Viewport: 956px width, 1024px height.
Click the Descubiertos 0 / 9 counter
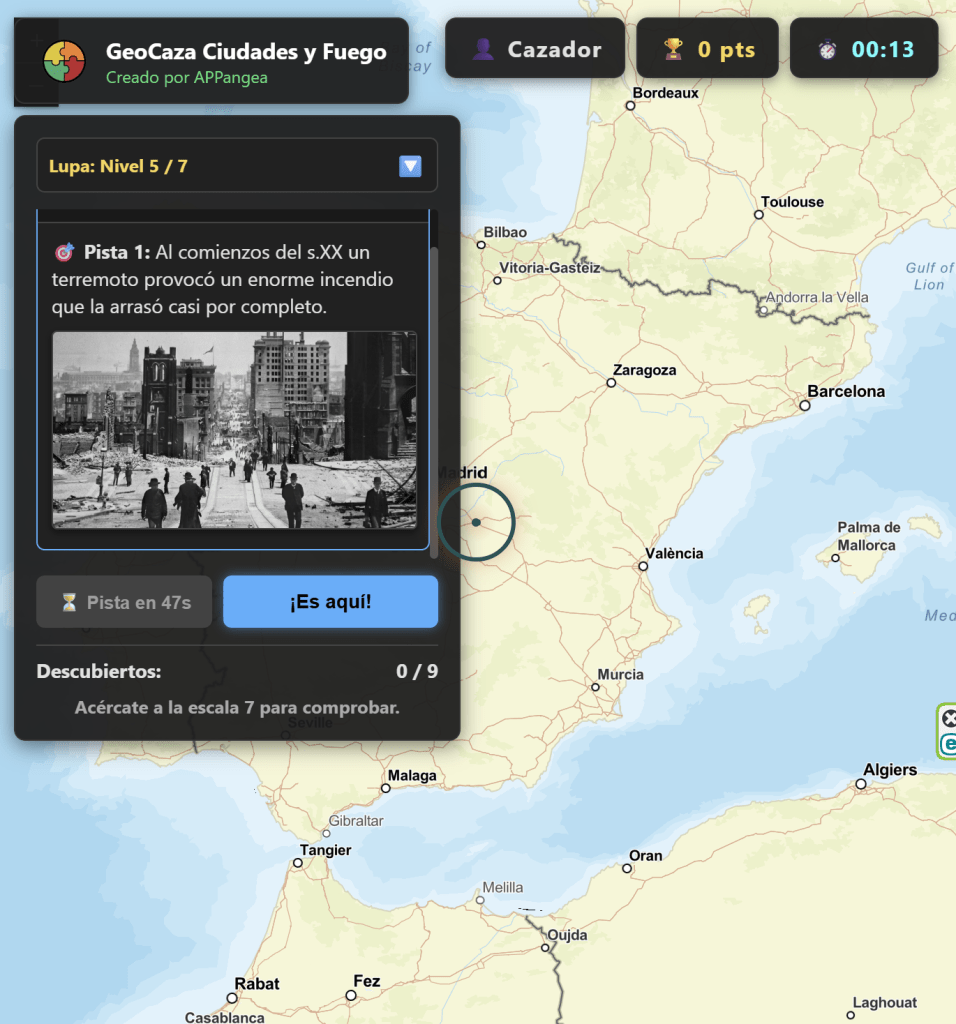(x=237, y=671)
